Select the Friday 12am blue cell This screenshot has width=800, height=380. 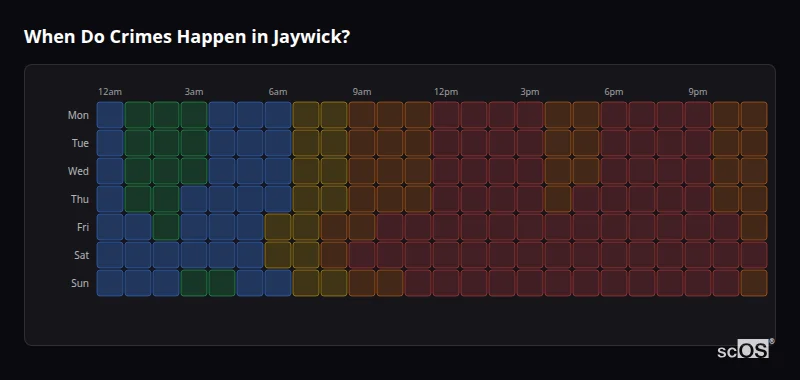coord(110,227)
